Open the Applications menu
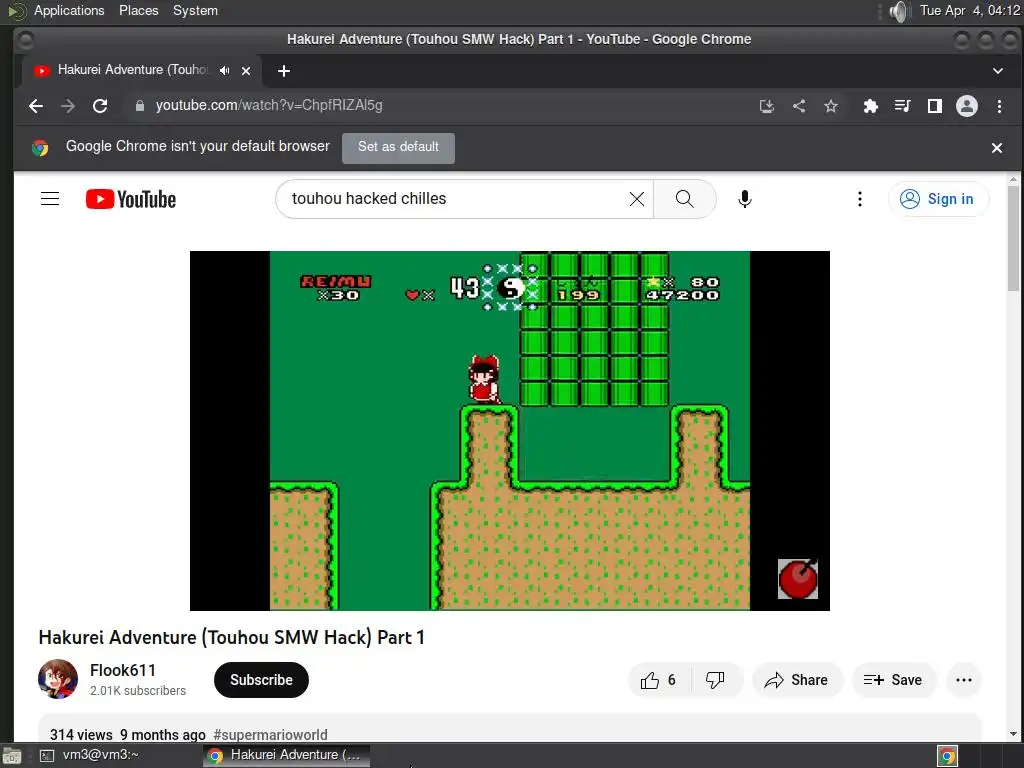The width and height of the screenshot is (1024, 768). click(69, 10)
